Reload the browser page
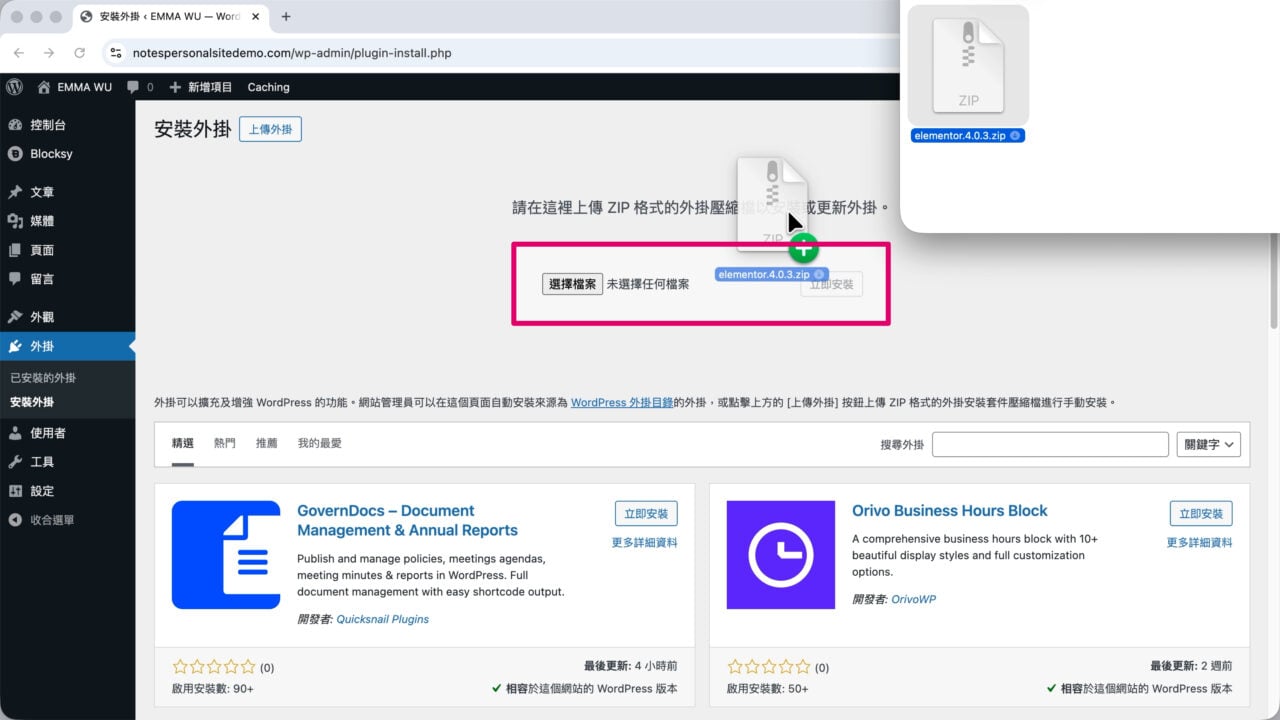 80,53
